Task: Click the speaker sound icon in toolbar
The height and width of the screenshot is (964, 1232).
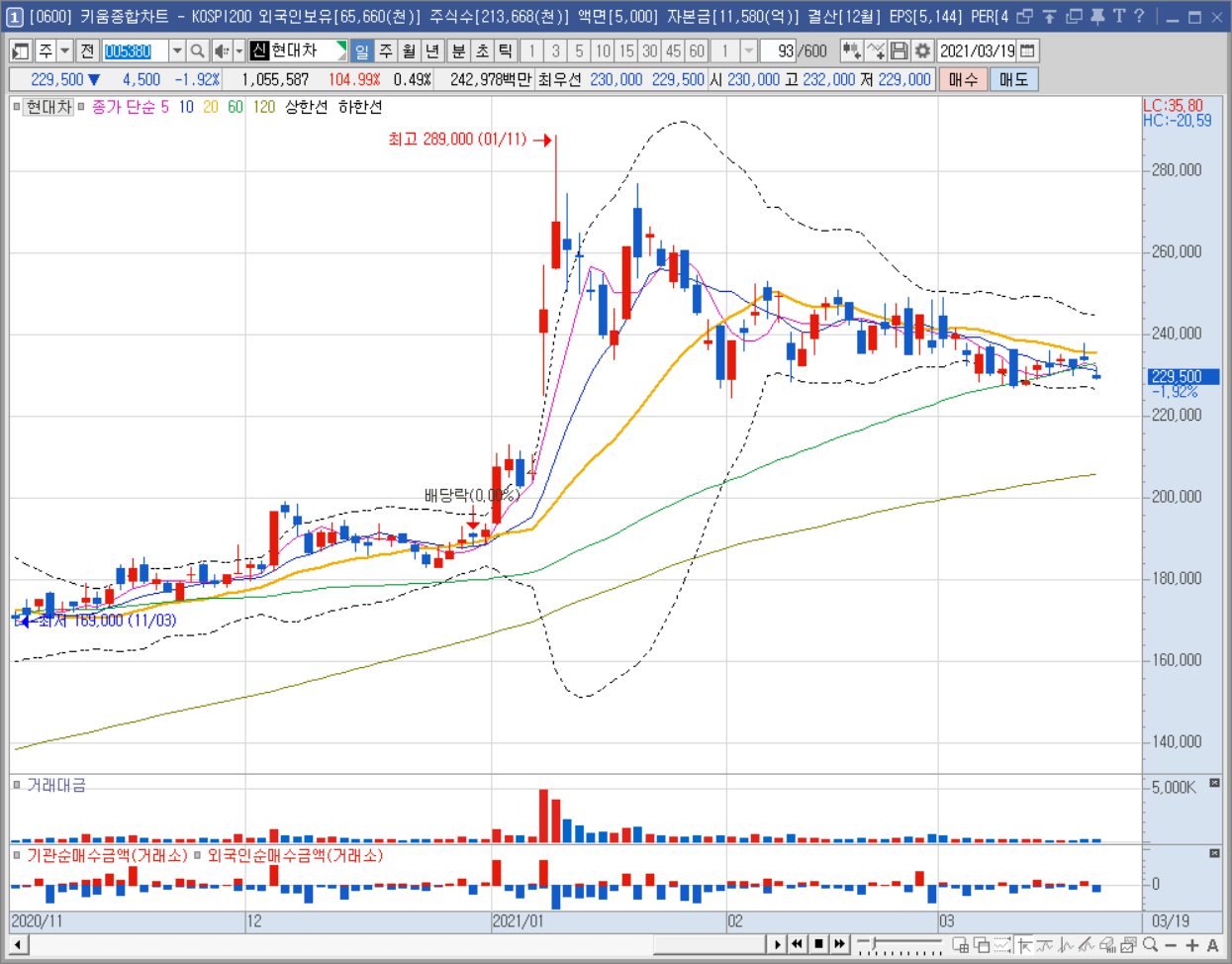Action: 222,50
